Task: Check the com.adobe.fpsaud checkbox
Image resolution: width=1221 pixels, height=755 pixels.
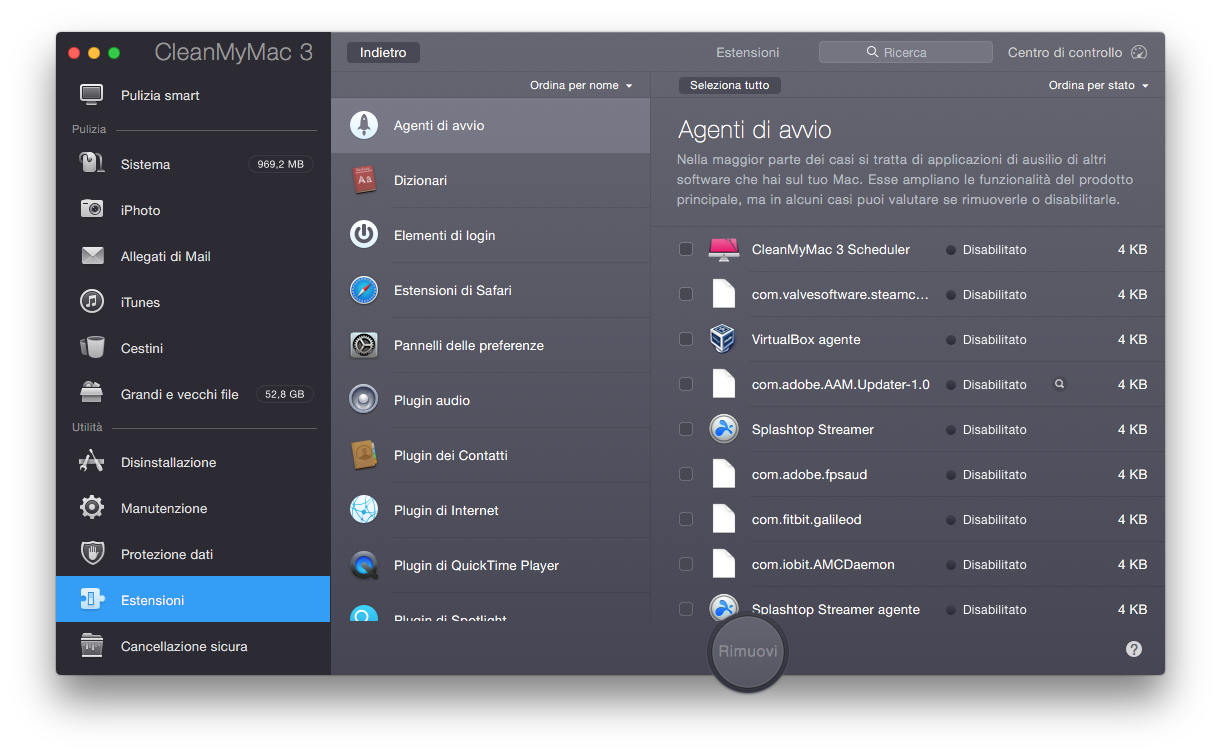Action: (686, 474)
